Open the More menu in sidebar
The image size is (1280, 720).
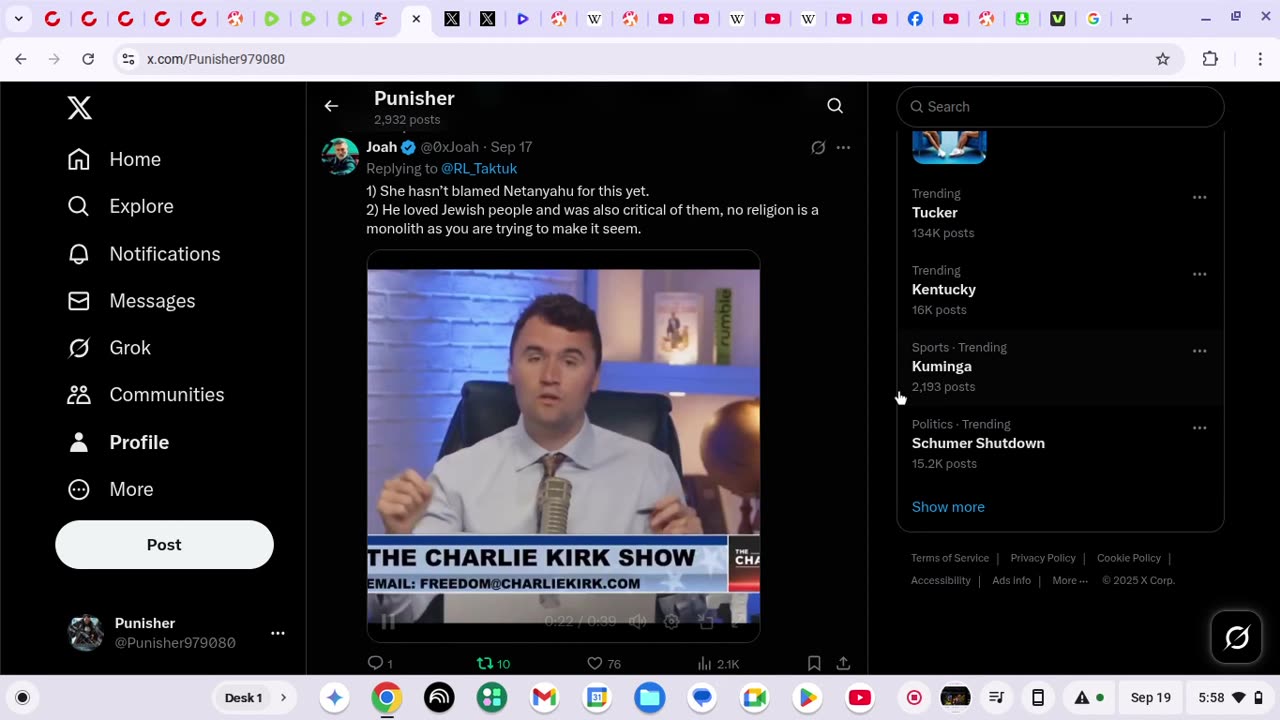(x=110, y=489)
